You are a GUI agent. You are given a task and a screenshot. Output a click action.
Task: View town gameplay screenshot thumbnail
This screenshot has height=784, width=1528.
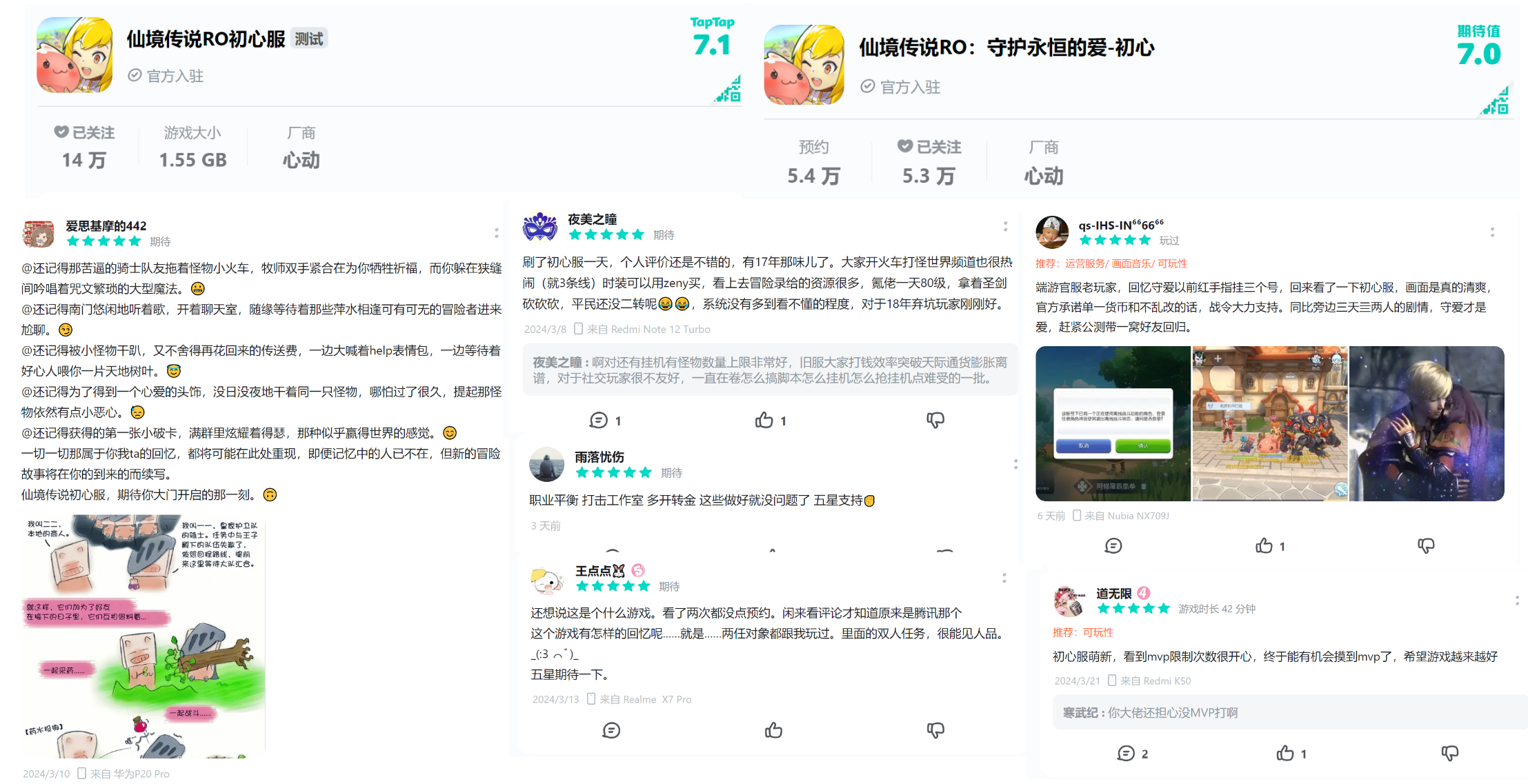coord(1270,423)
